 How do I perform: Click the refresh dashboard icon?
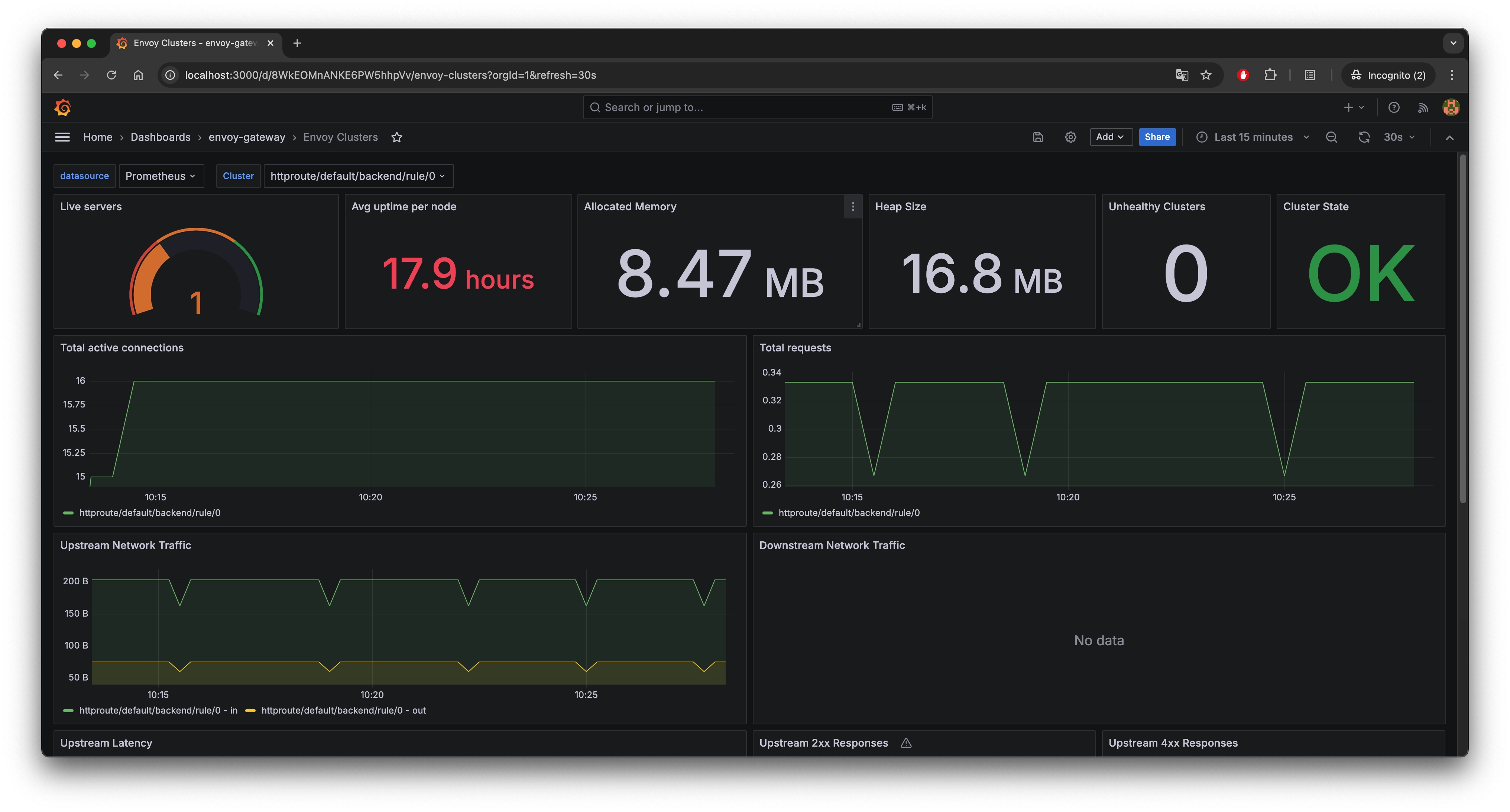point(1364,137)
